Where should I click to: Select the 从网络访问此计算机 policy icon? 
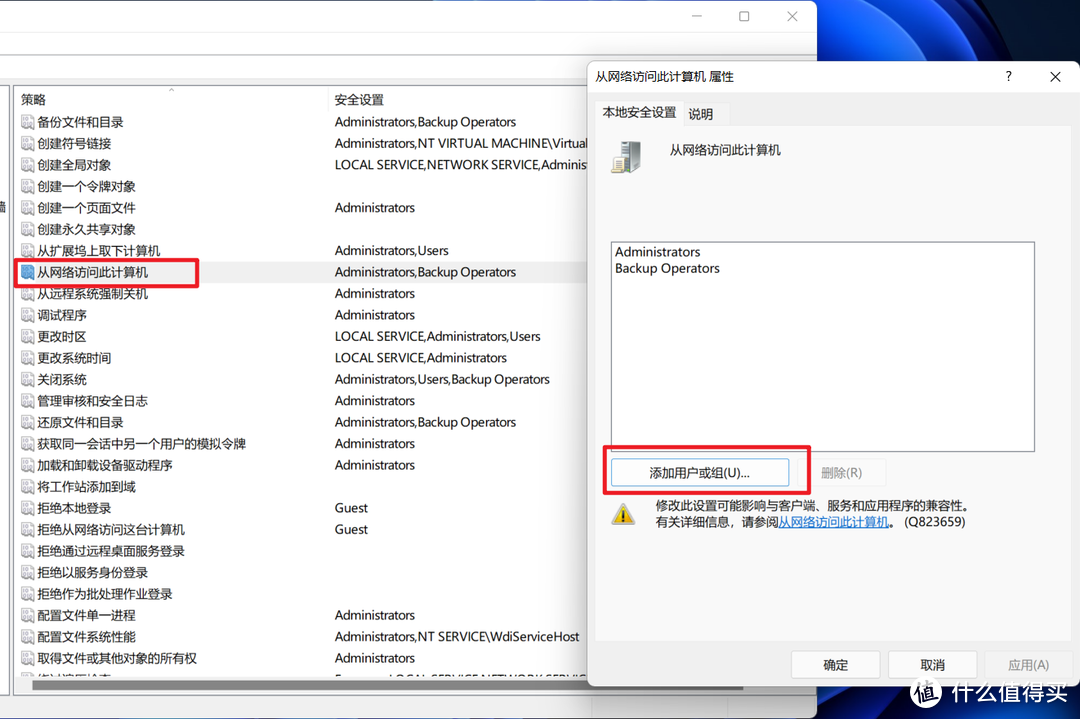(27, 272)
